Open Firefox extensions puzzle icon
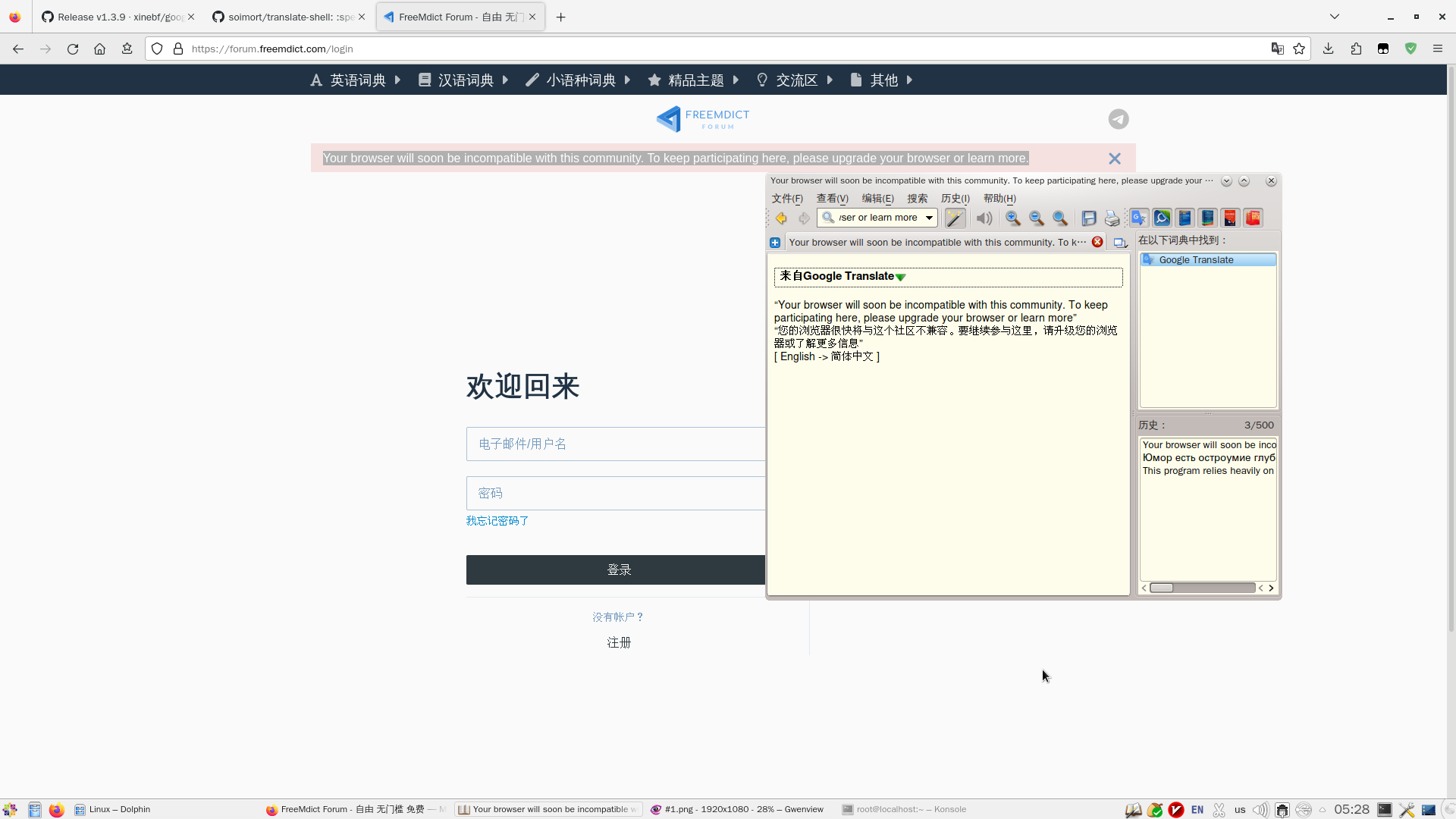The image size is (1456, 819). pyautogui.click(x=1356, y=49)
